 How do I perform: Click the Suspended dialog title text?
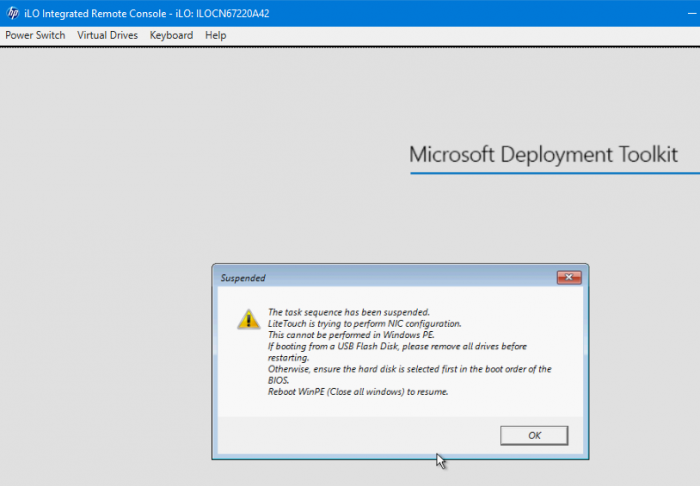pyautogui.click(x=243, y=278)
